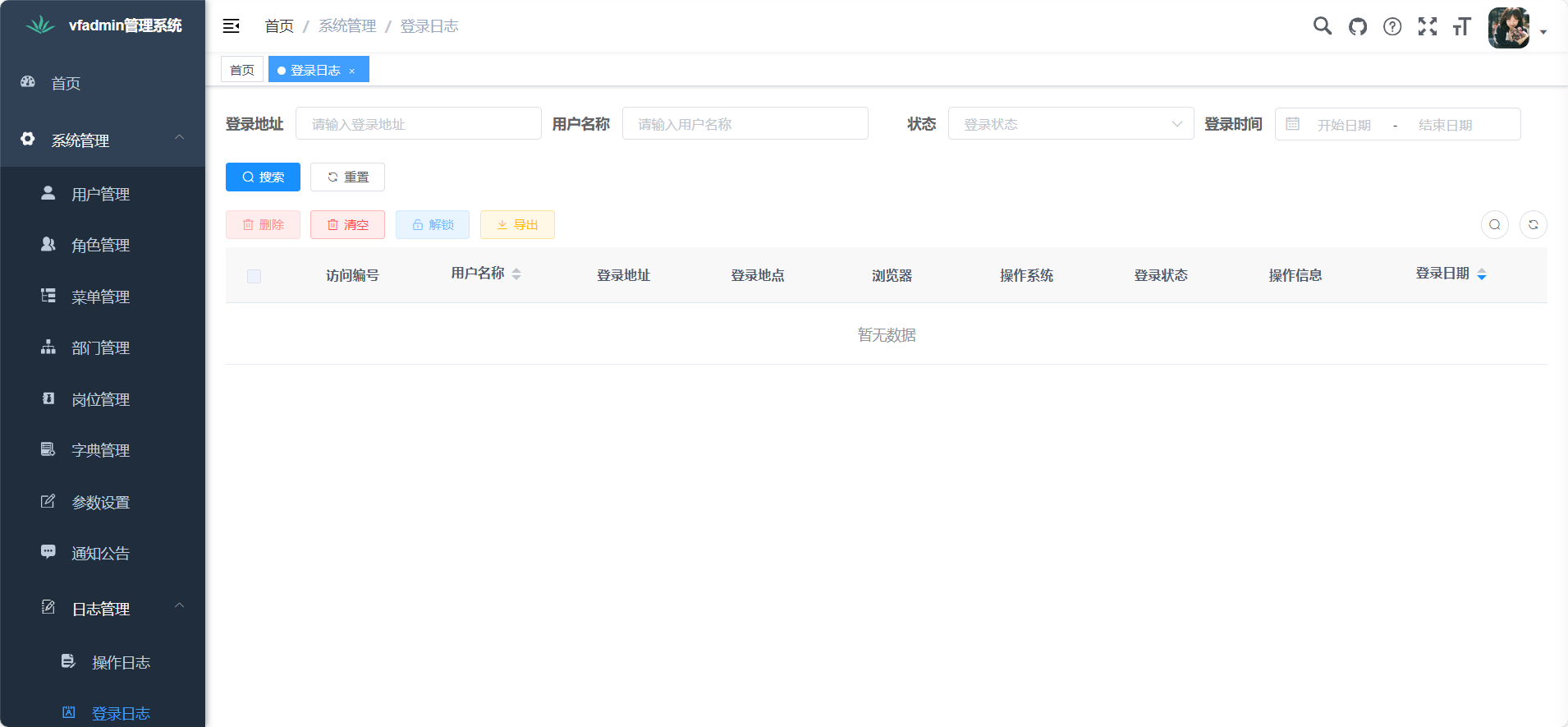This screenshot has width=1568, height=727.
Task: Click the user avatar image
Action: point(1509,28)
